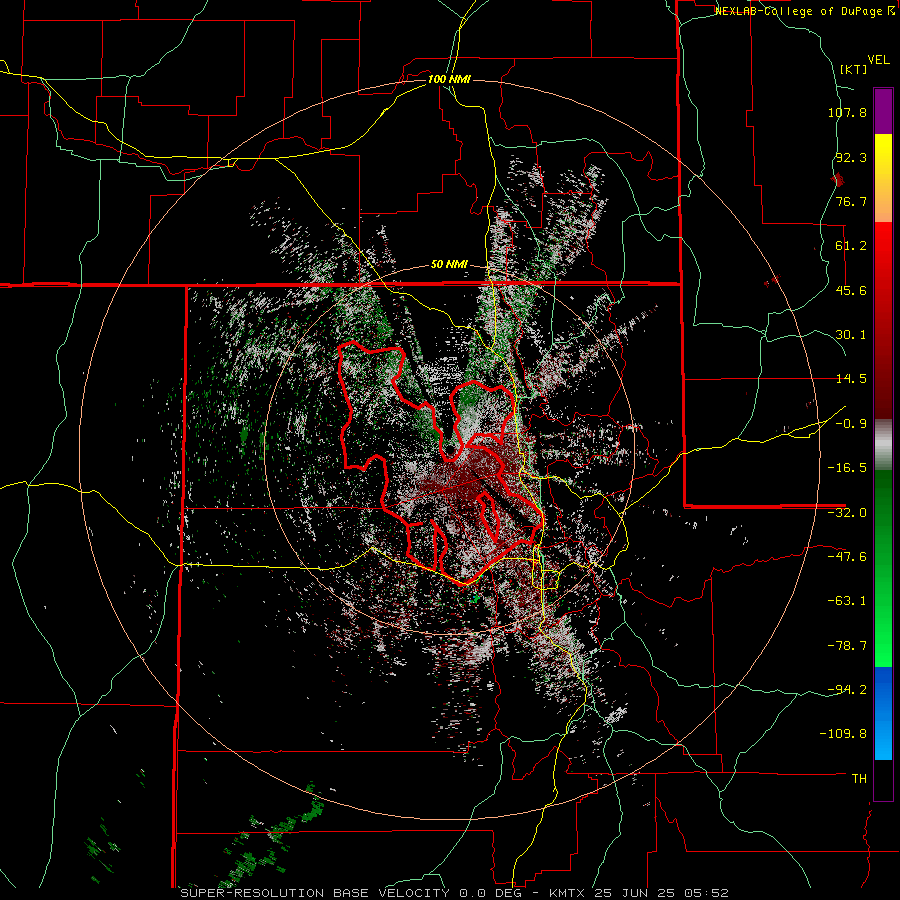The image size is (900, 900).
Task: Pick the yellow-orange segment of the velocity color bar
Action: pyautogui.click(x=883, y=178)
